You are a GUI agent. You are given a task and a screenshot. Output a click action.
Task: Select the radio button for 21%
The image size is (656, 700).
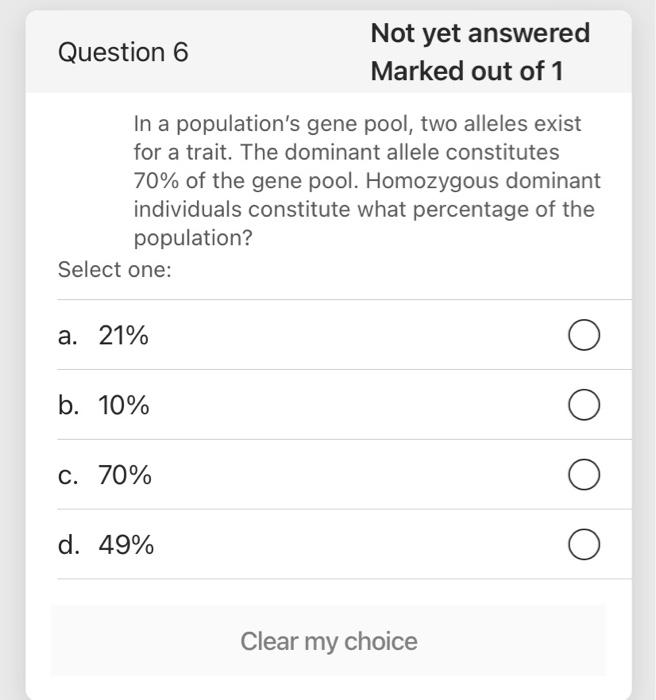tap(585, 336)
